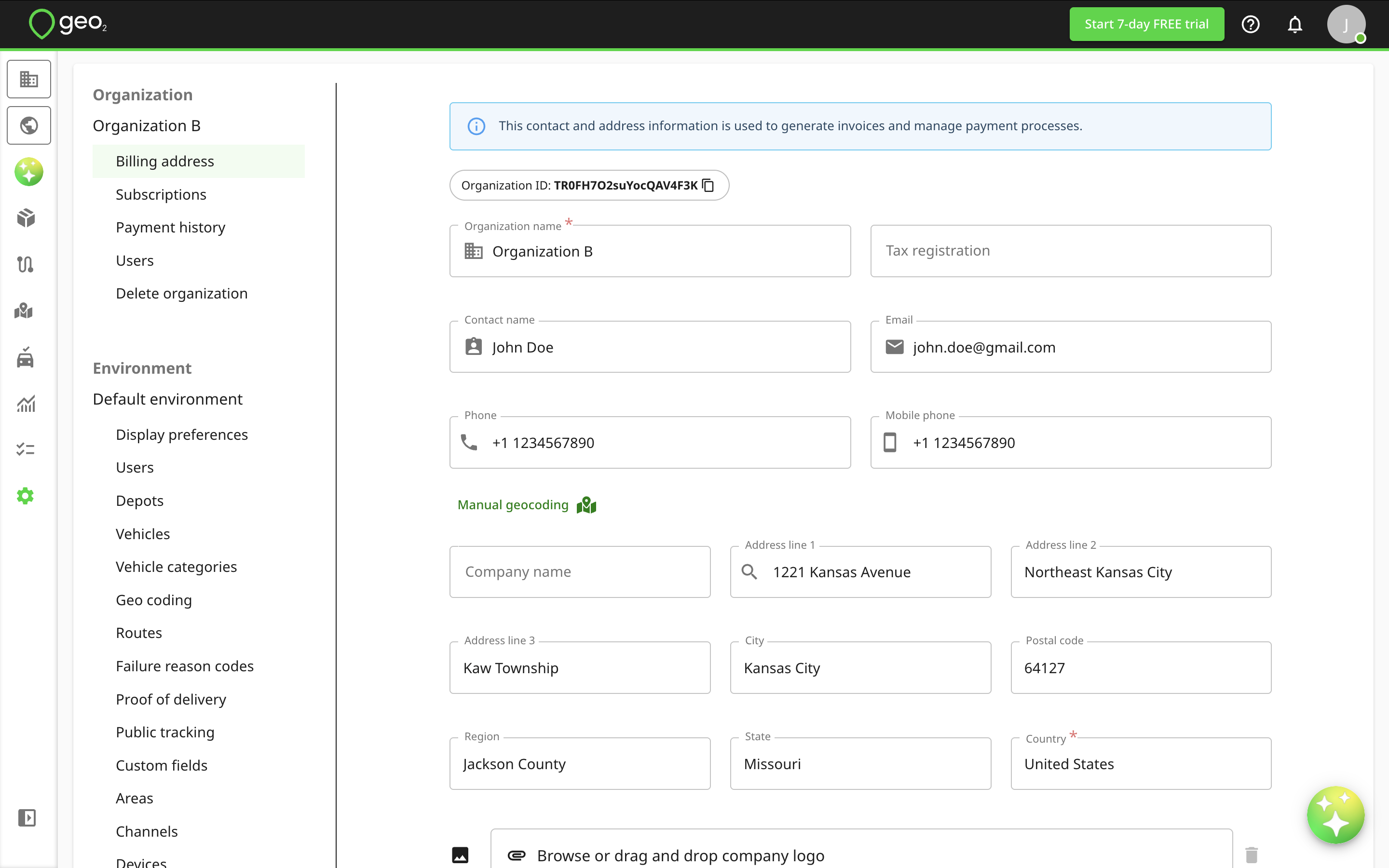Focus the Tax registration field
The image size is (1389, 868).
click(x=1071, y=251)
